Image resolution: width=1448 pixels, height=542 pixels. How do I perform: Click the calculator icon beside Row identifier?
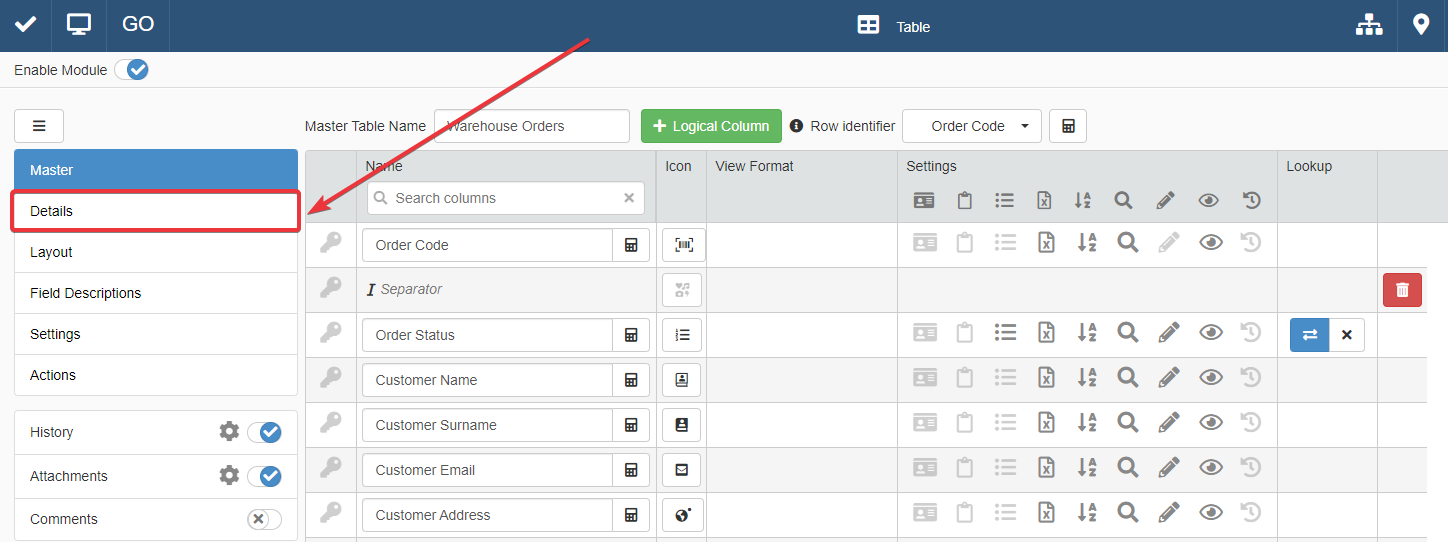[1068, 126]
